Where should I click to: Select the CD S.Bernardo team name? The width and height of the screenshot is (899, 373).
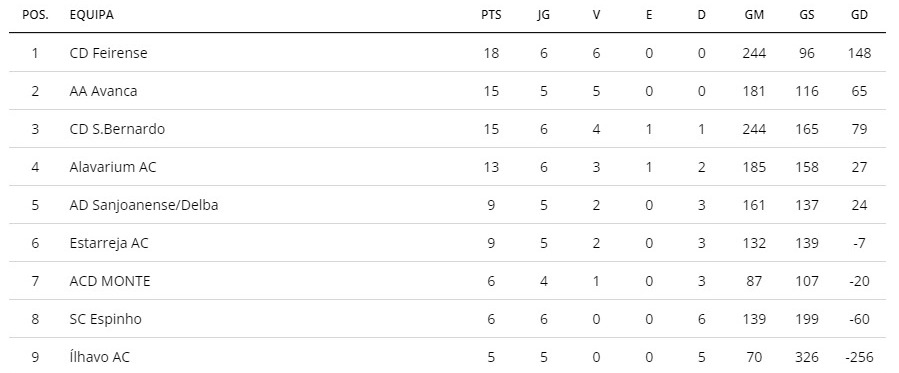click(x=117, y=129)
